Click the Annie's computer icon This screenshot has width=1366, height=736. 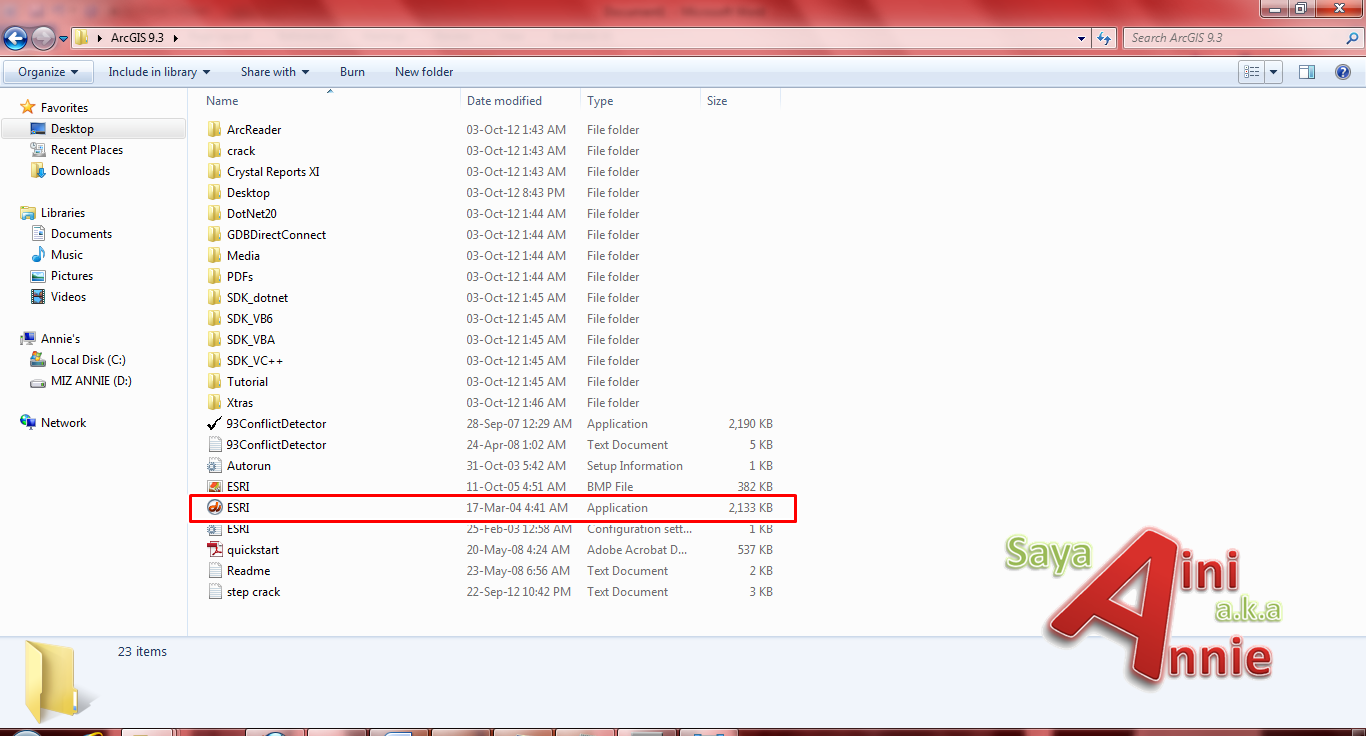(28, 339)
